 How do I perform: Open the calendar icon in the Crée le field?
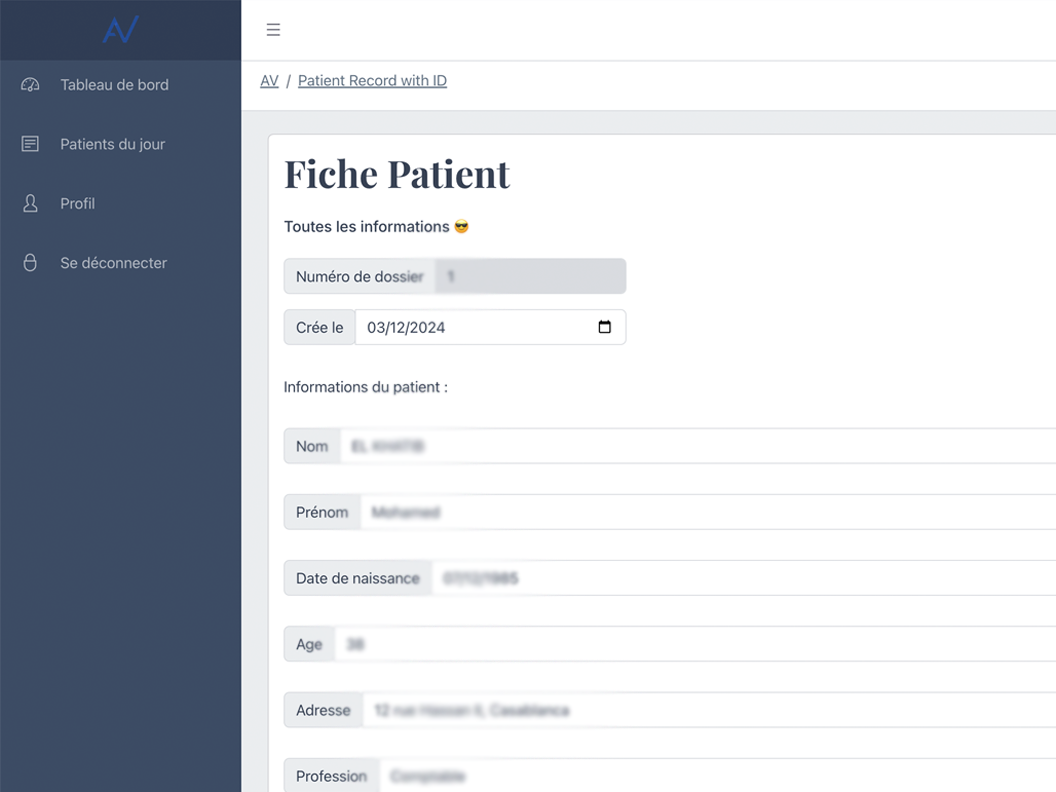tap(604, 326)
